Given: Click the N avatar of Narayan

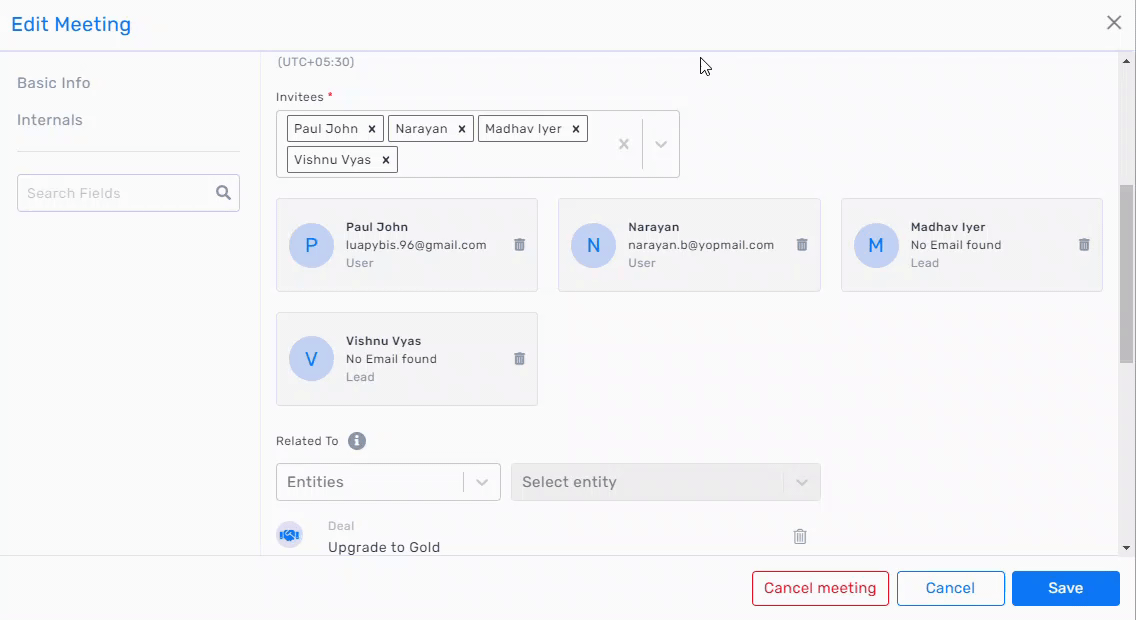Looking at the screenshot, I should click(593, 246).
